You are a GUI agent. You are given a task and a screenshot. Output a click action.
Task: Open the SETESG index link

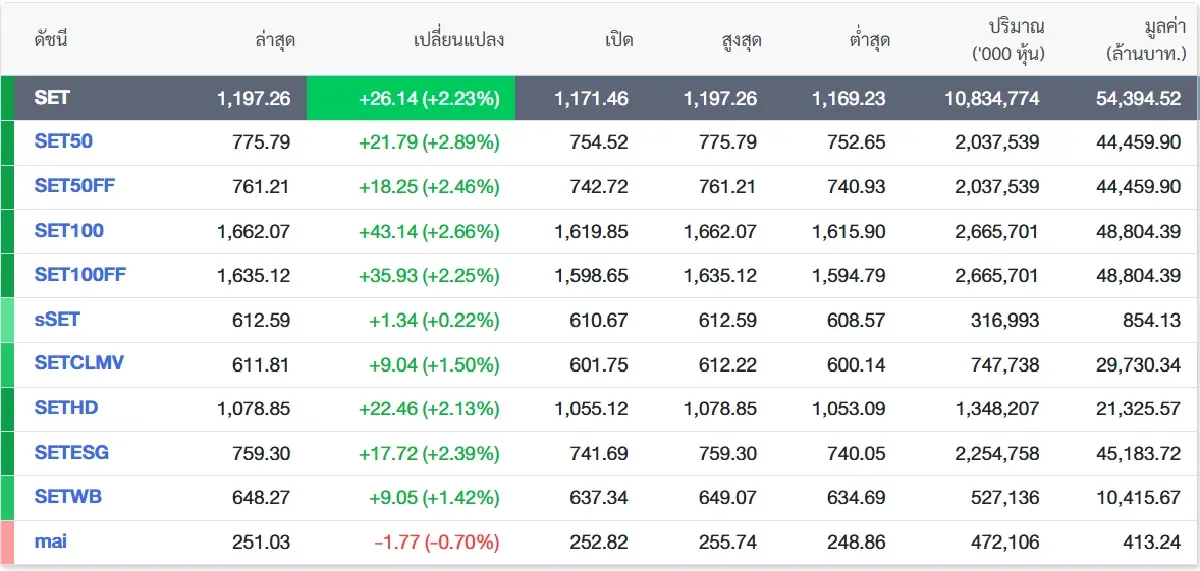[x=72, y=452]
